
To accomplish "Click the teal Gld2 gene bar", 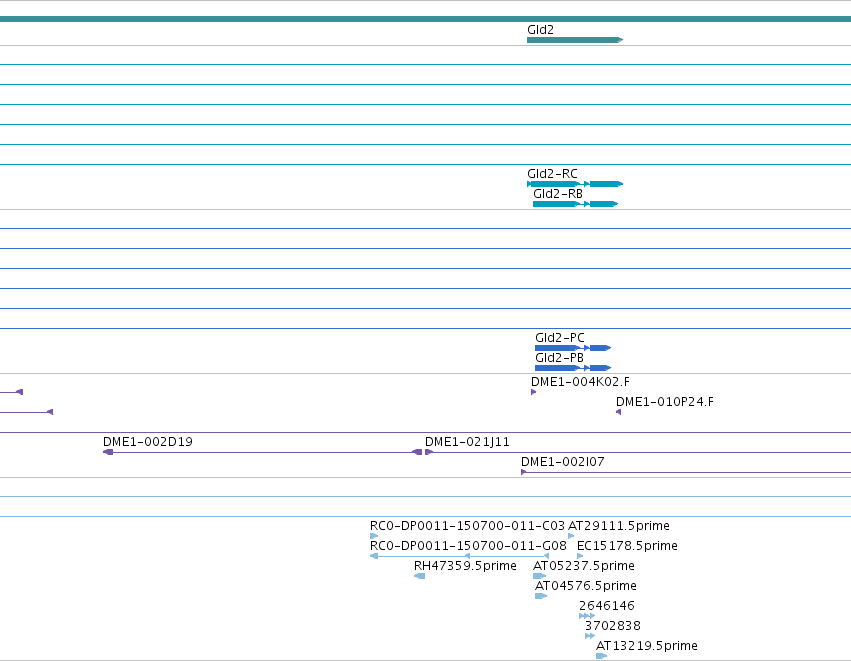I will [575, 40].
